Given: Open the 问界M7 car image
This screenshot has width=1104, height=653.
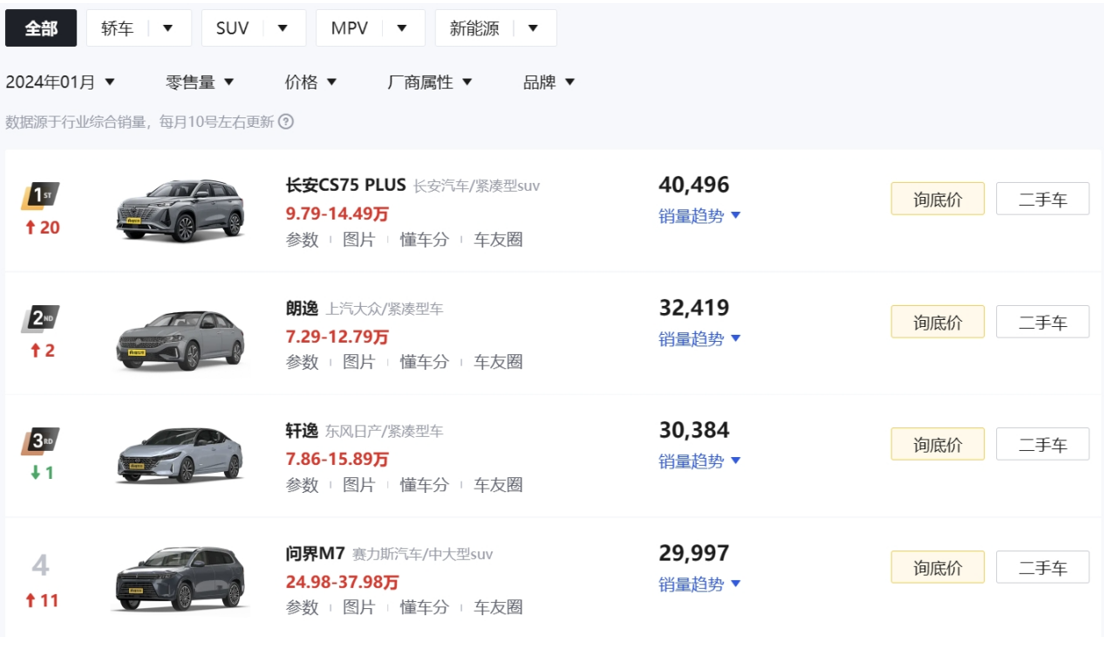Looking at the screenshot, I should pos(180,578).
